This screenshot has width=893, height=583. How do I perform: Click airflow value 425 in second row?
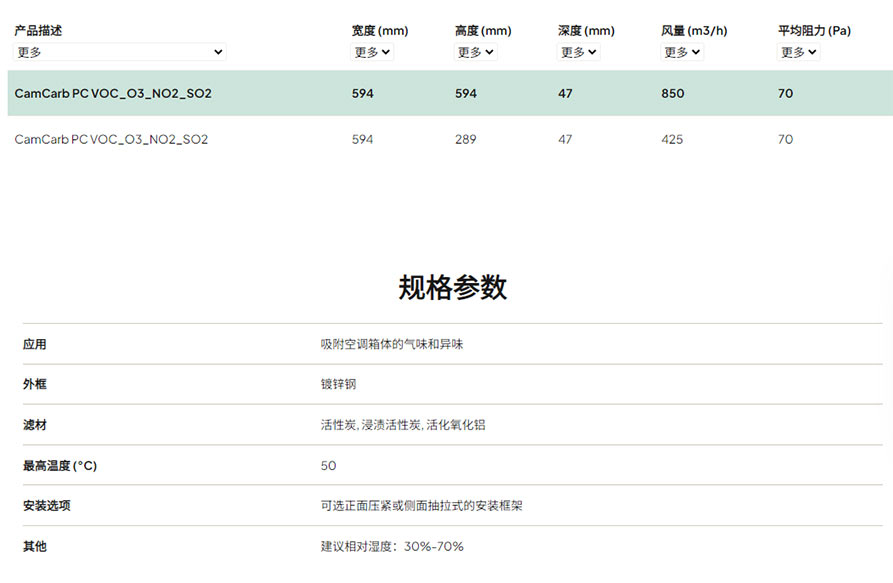tap(672, 139)
